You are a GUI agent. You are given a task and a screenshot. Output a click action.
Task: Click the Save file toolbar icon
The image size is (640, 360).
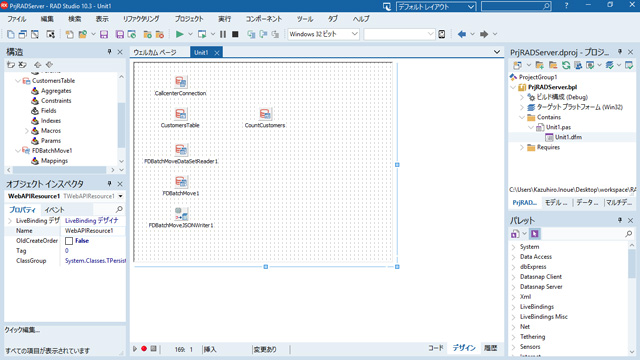[104, 34]
